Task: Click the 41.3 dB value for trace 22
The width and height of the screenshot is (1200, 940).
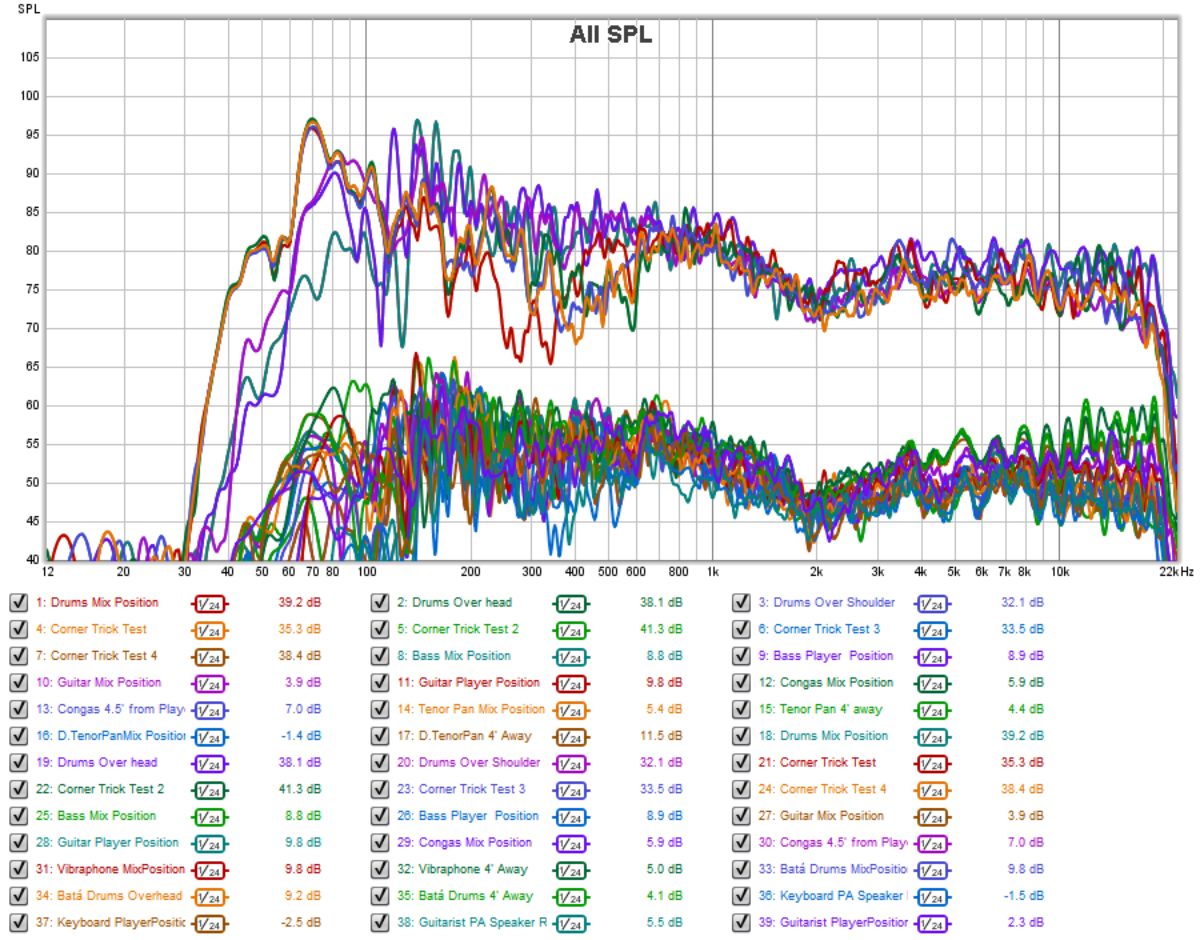Action: pyautogui.click(x=300, y=790)
